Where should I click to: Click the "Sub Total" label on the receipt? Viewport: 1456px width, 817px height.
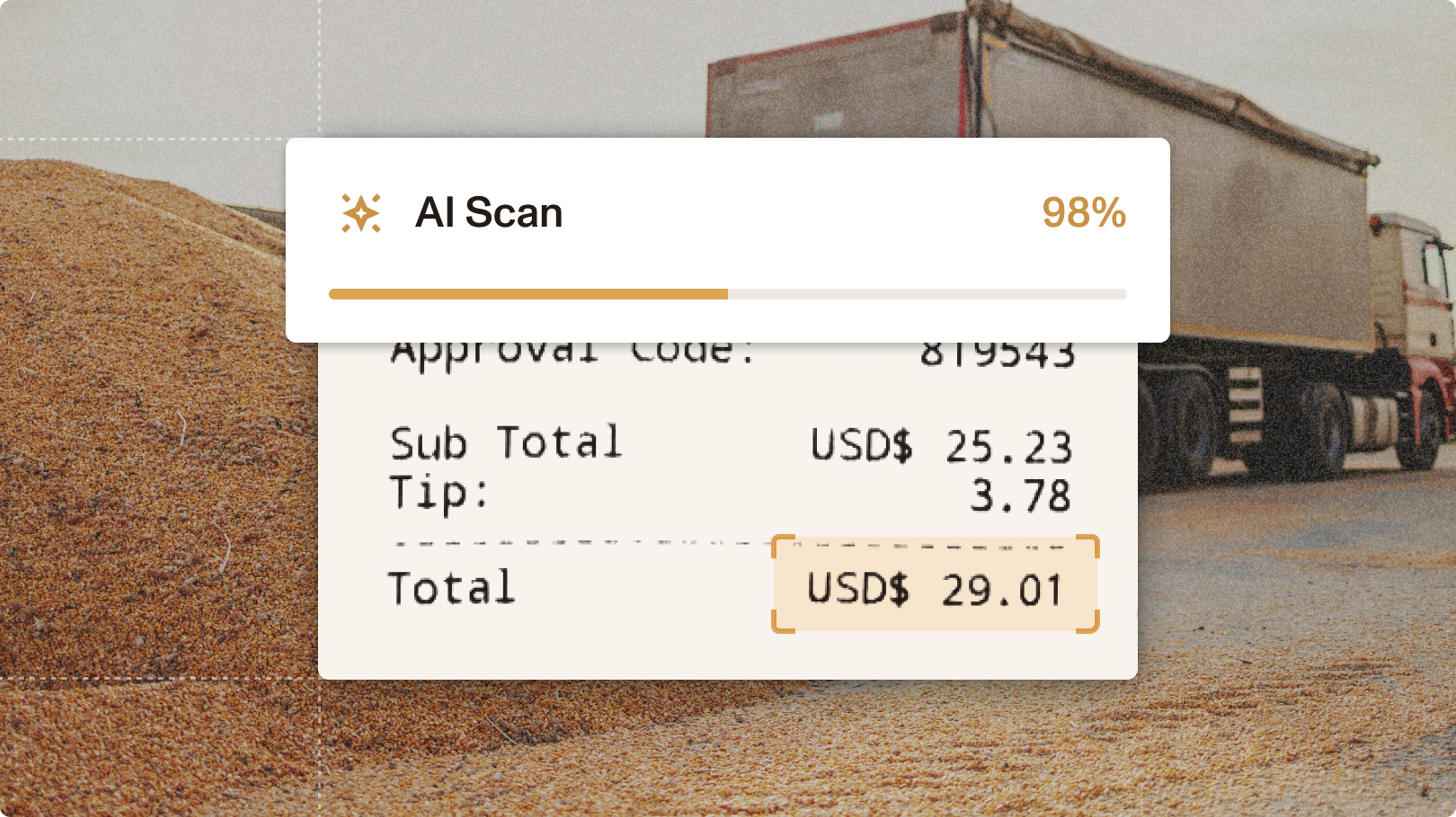(x=506, y=442)
